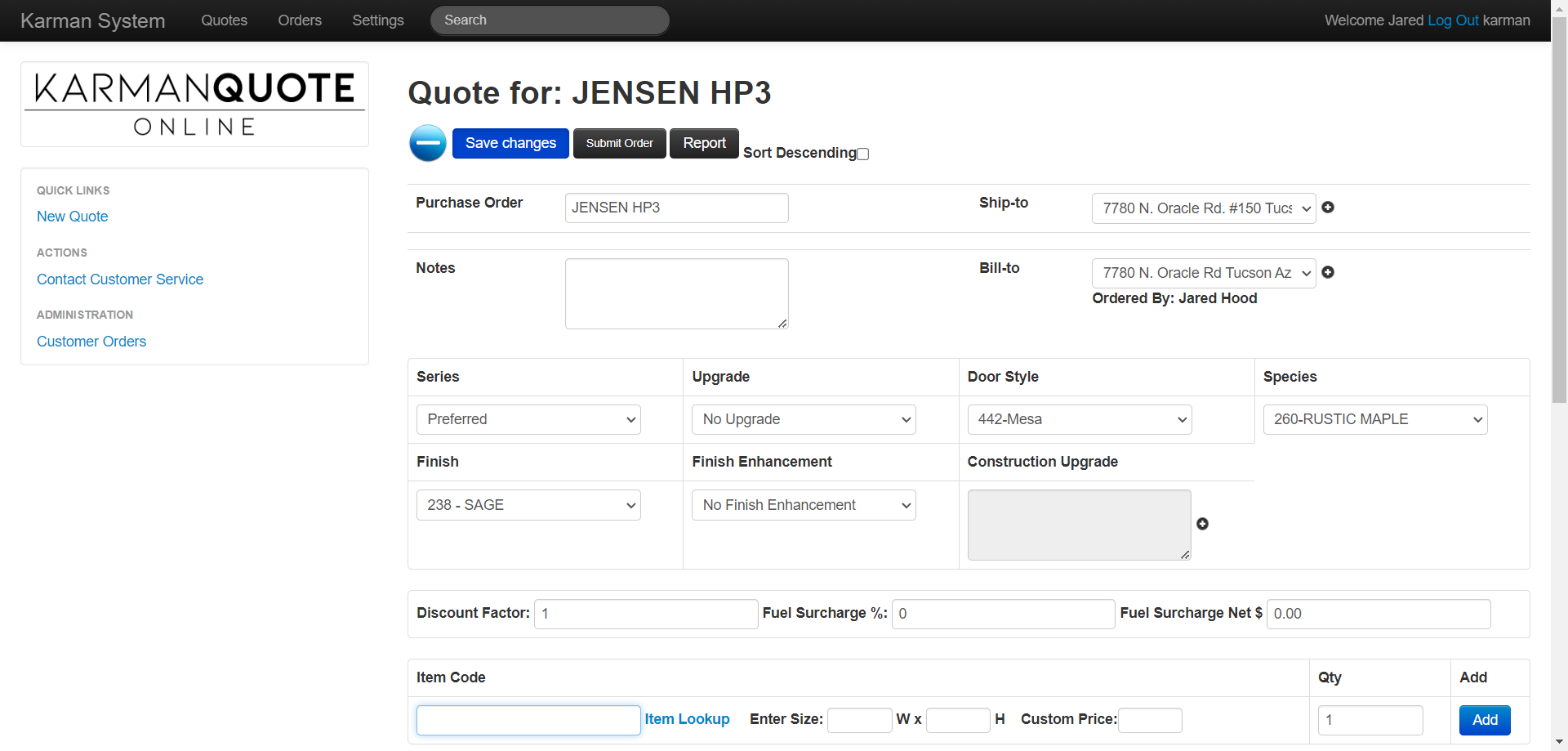The width and height of the screenshot is (1568, 751).
Task: Open the Series dropdown showing Preferred
Action: tap(528, 419)
